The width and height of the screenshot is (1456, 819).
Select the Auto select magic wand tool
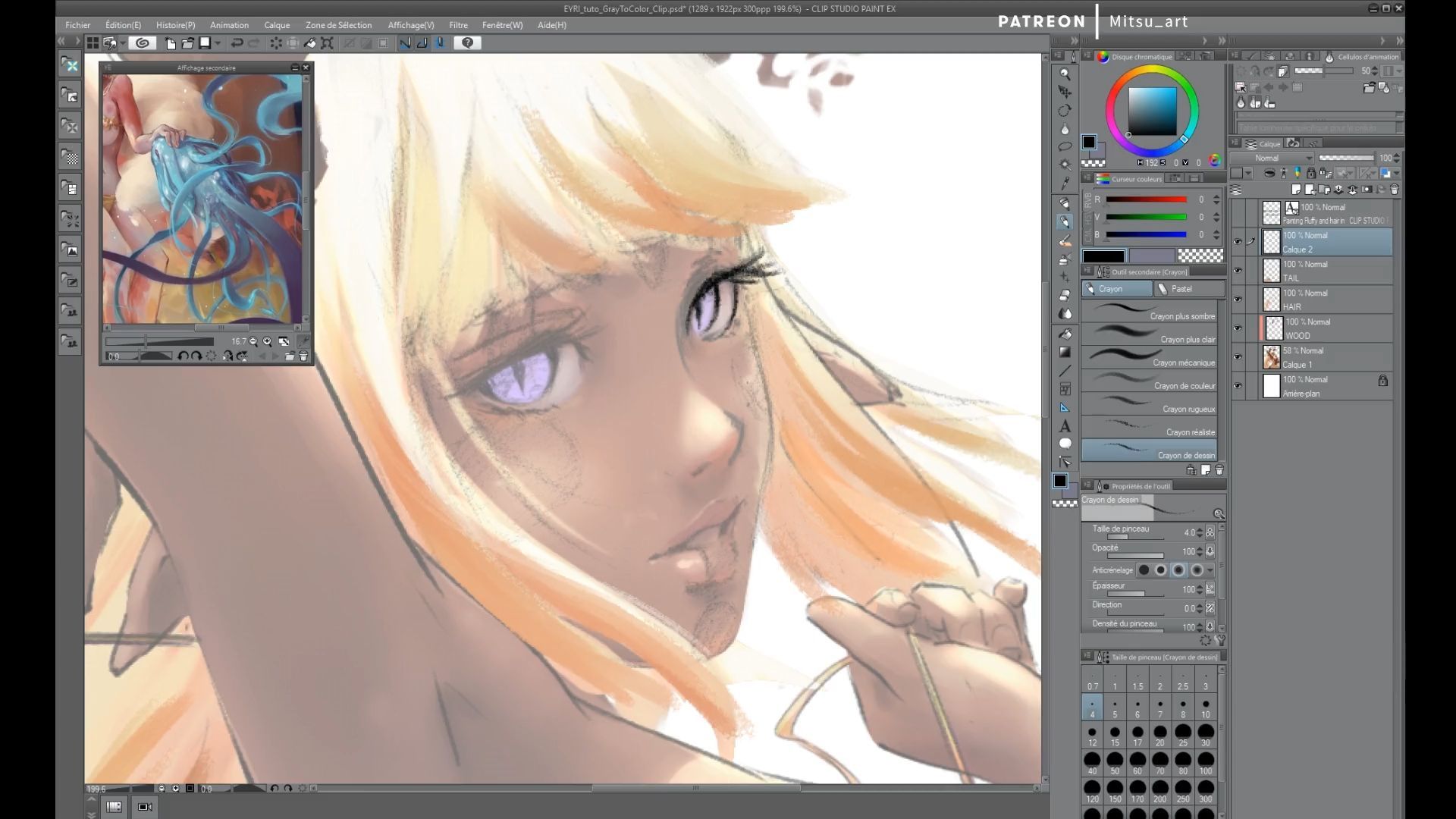[x=1065, y=165]
